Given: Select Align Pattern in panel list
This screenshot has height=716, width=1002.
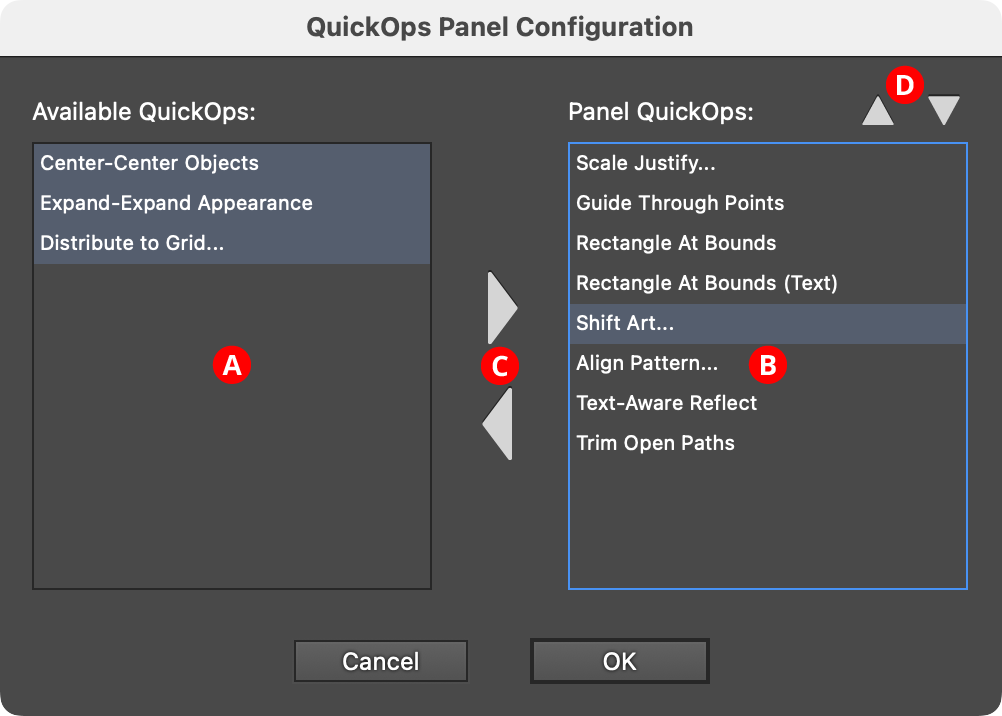Looking at the screenshot, I should pos(648,363).
